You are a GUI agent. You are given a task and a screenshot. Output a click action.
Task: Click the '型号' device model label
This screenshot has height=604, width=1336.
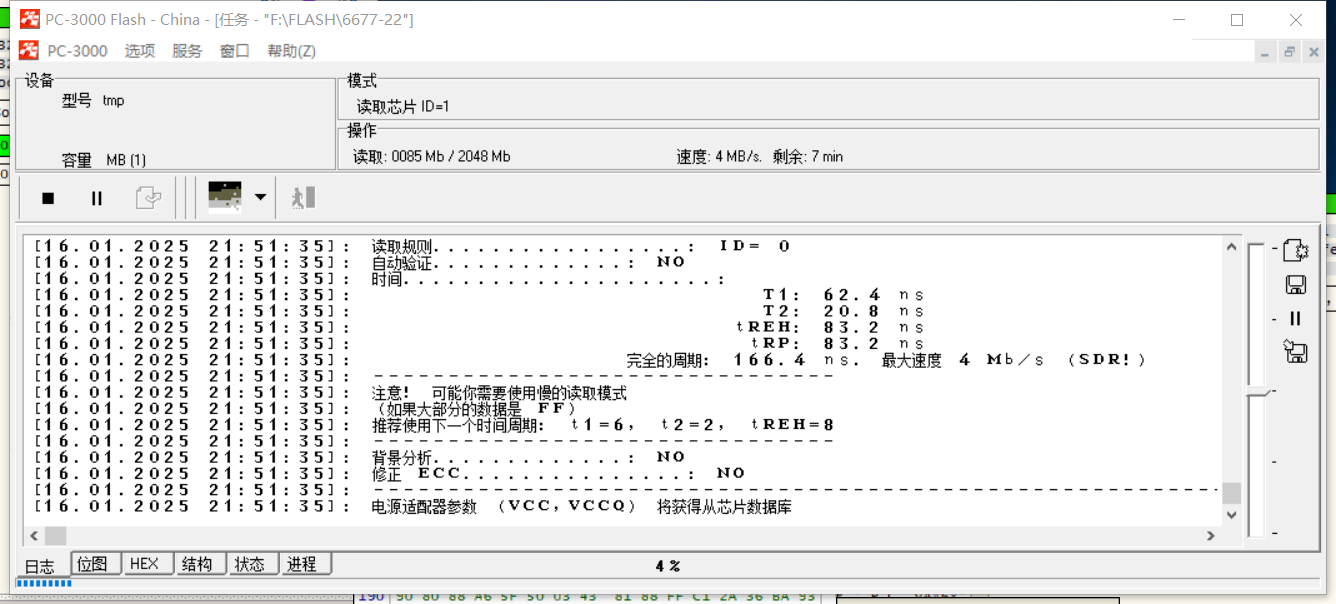click(76, 101)
